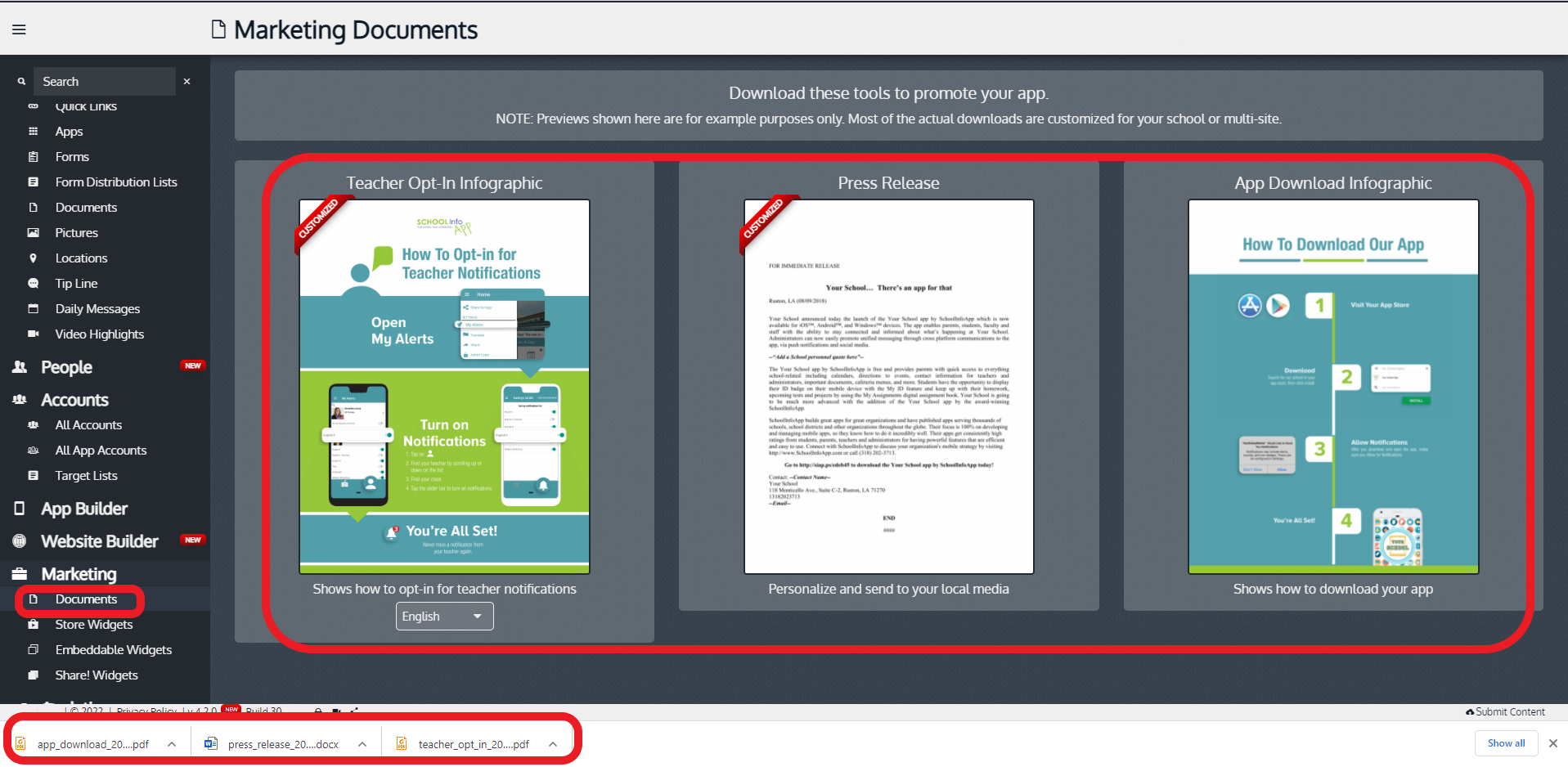Click the Store Widgets icon

click(x=34, y=625)
